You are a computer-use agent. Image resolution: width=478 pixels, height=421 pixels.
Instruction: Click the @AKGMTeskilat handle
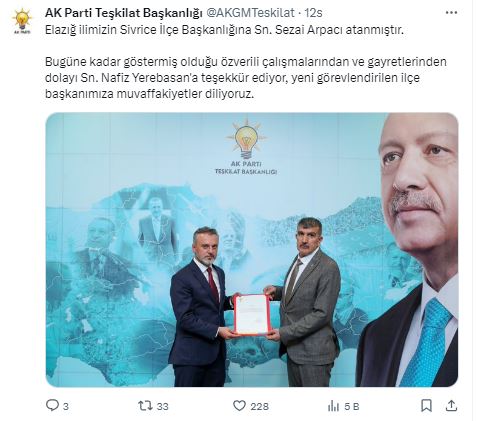(x=251, y=13)
